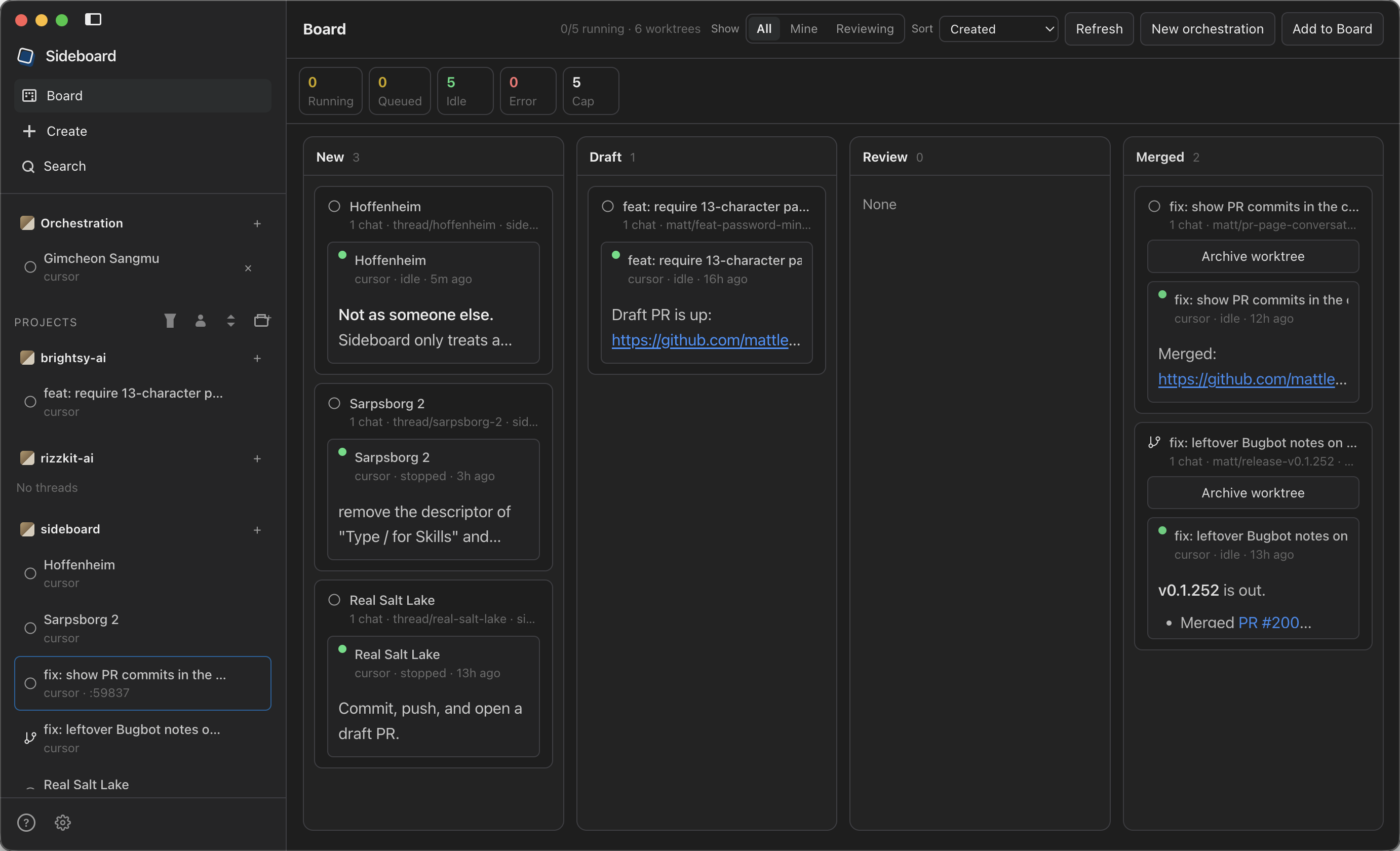Show All threads filter
Screen dimensions: 1400x851
pyautogui.click(x=764, y=28)
